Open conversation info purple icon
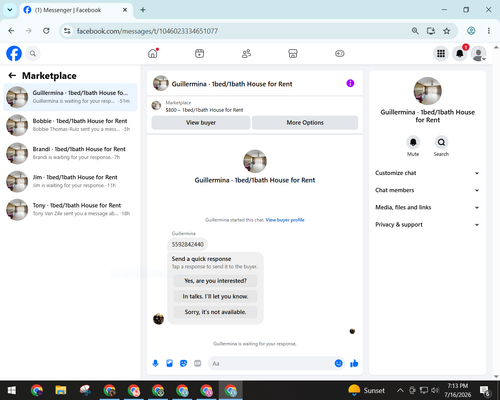This screenshot has width=500, height=400. (x=350, y=83)
